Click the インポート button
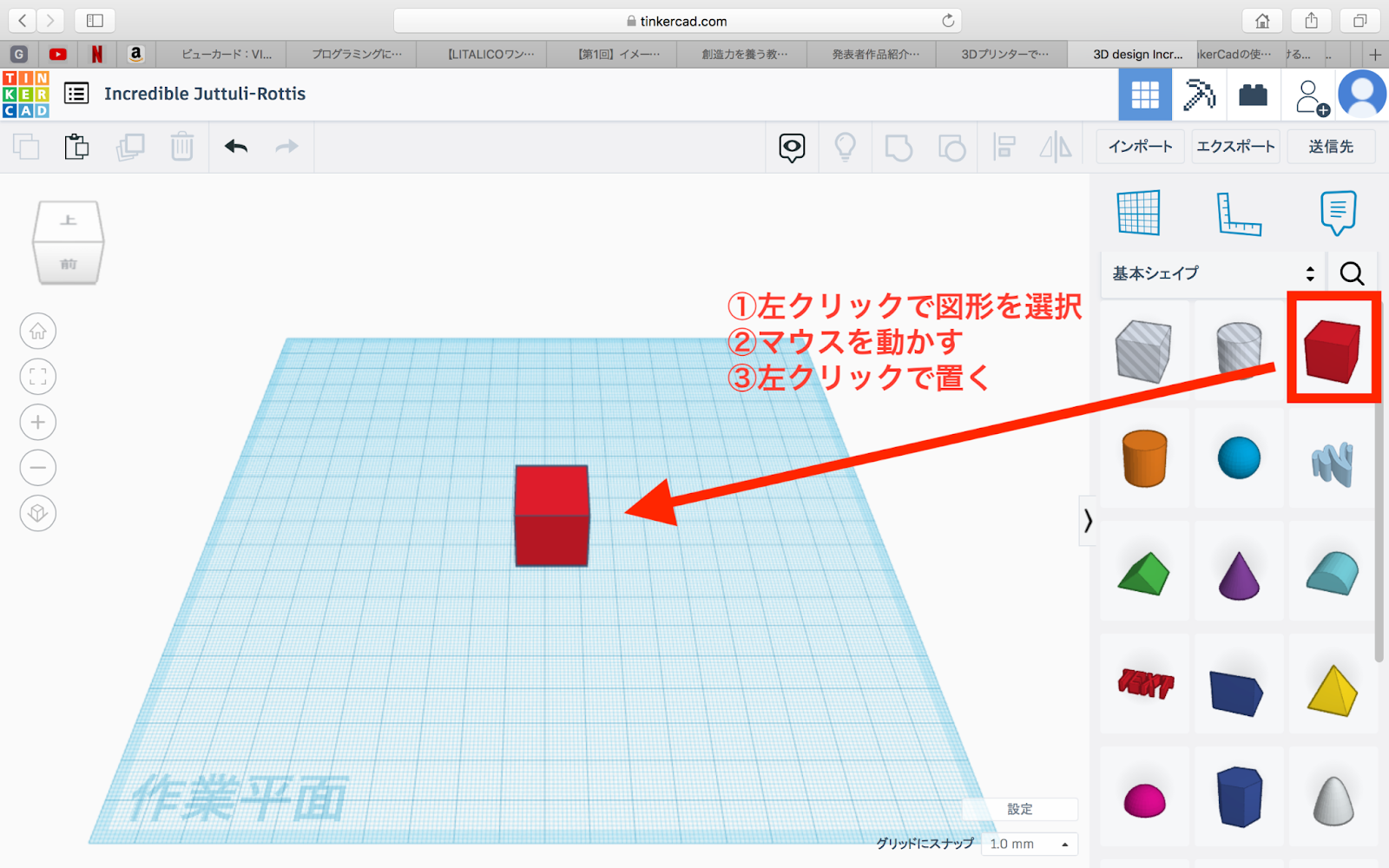The width and height of the screenshot is (1389, 868). [x=1140, y=146]
